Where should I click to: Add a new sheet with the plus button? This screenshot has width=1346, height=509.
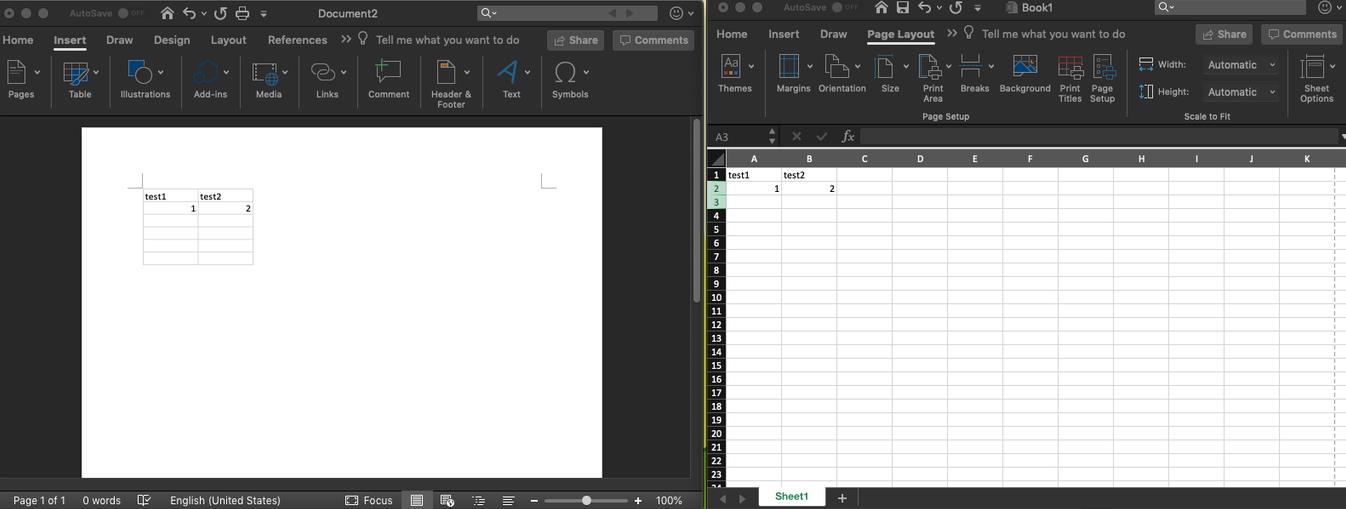[842, 497]
